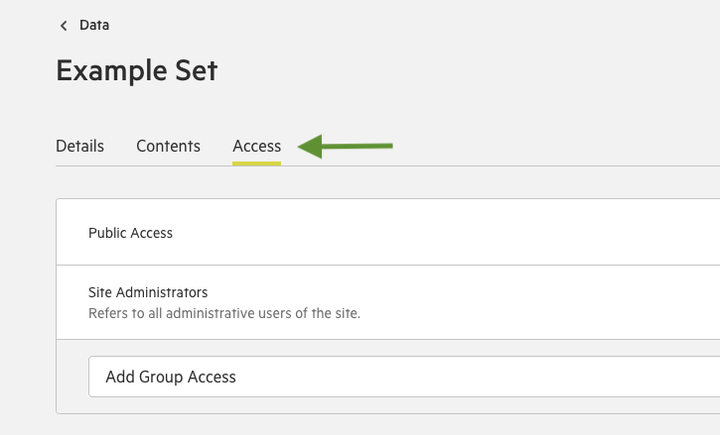Viewport: 720px width, 435px height.
Task: Click the Public Access label text
Action: pyautogui.click(x=130, y=233)
